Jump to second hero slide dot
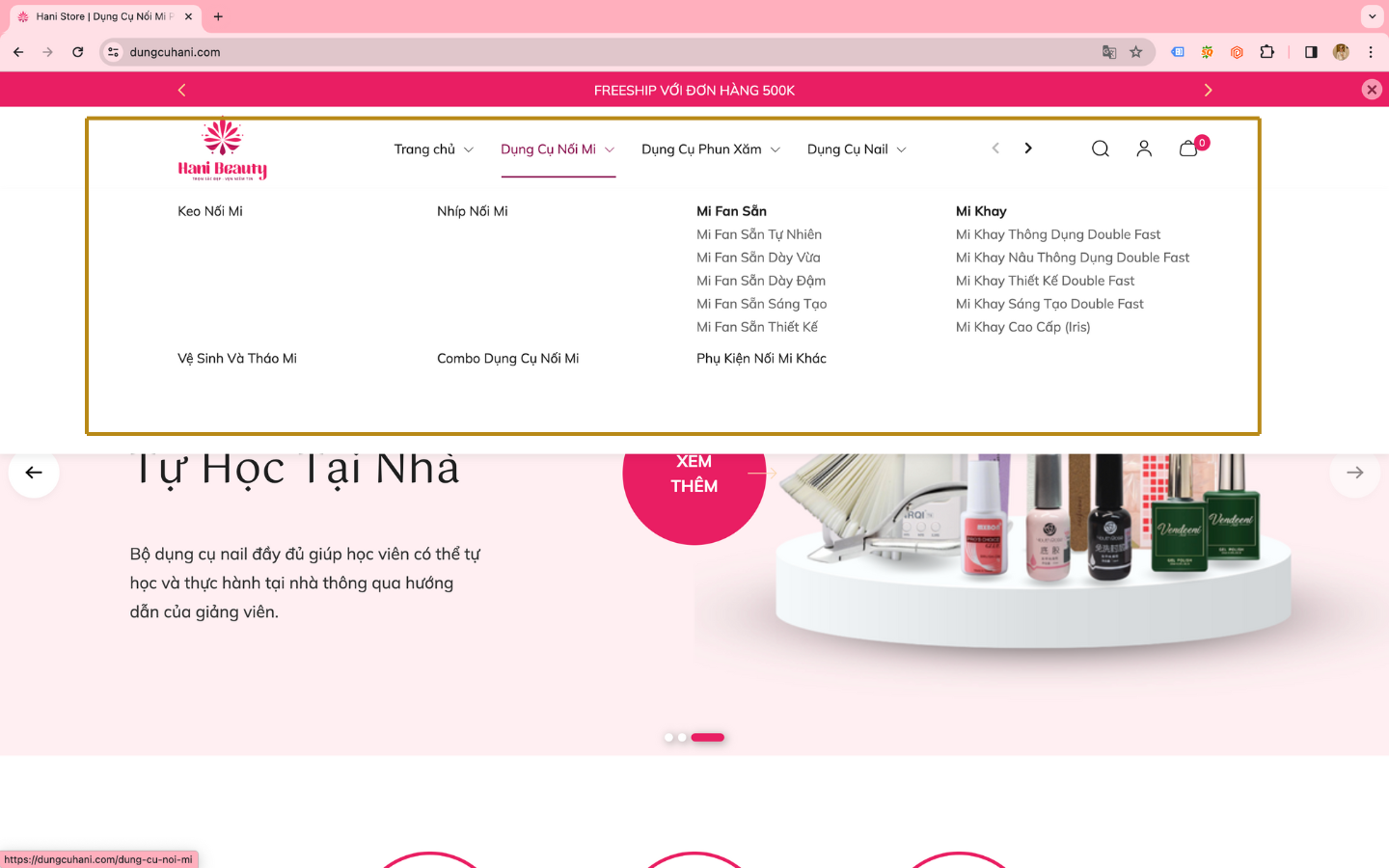The width and height of the screenshot is (1389, 868). (682, 738)
